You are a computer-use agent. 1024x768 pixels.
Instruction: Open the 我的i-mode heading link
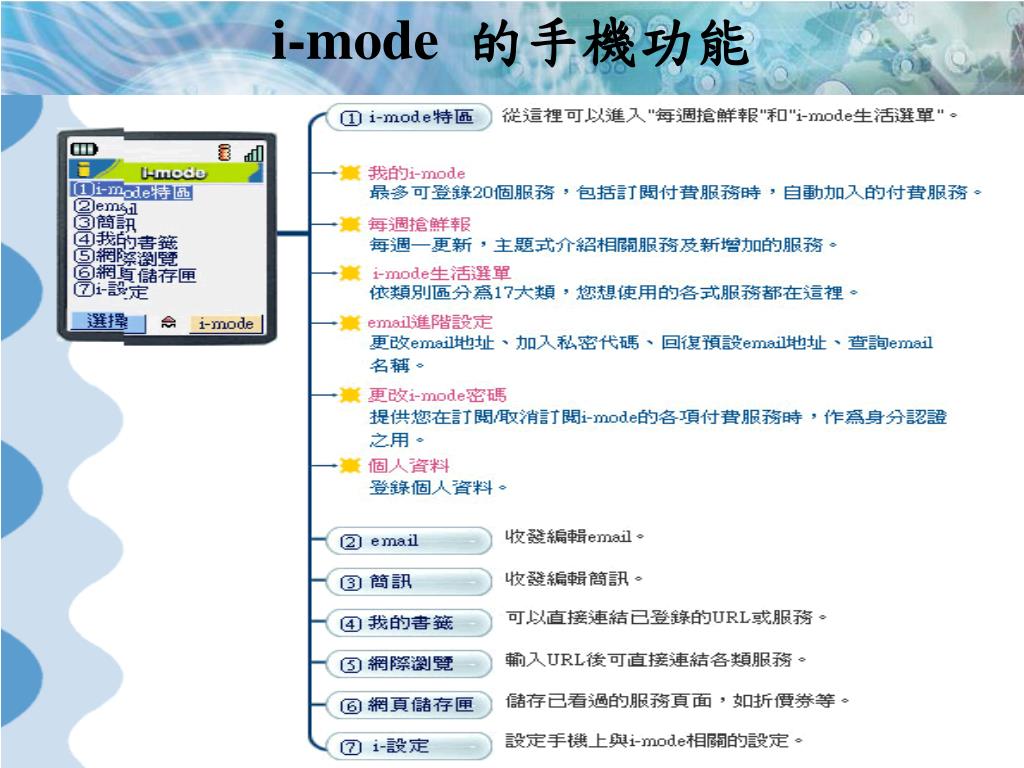coord(417,173)
